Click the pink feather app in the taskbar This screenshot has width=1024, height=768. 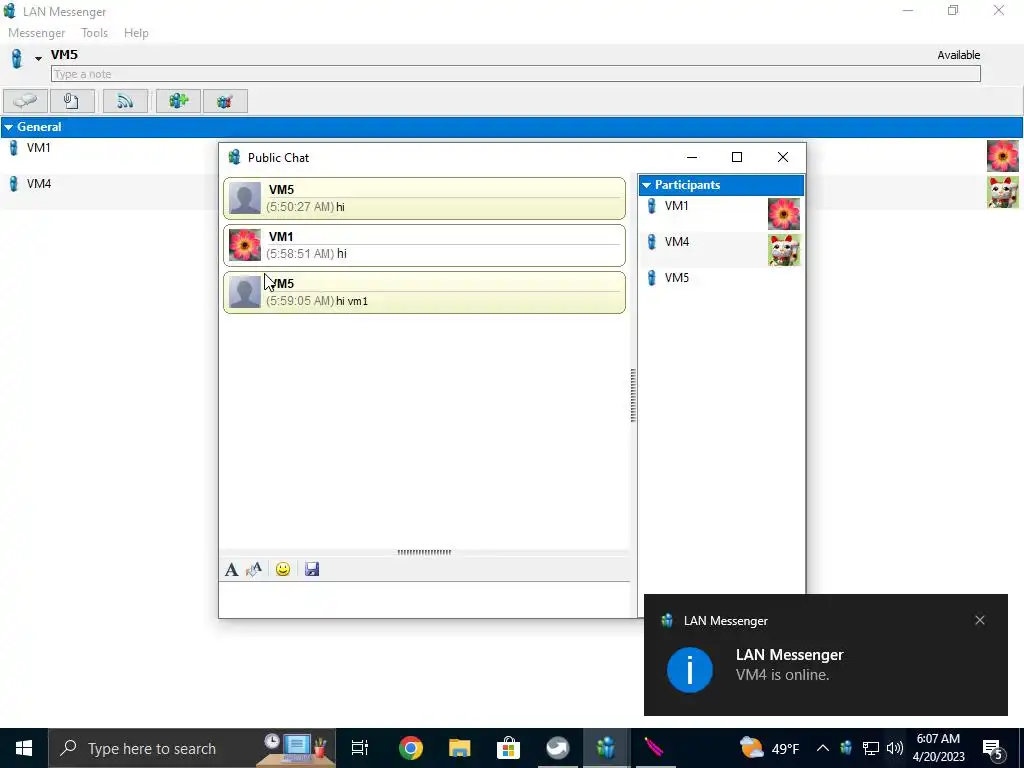coord(654,748)
